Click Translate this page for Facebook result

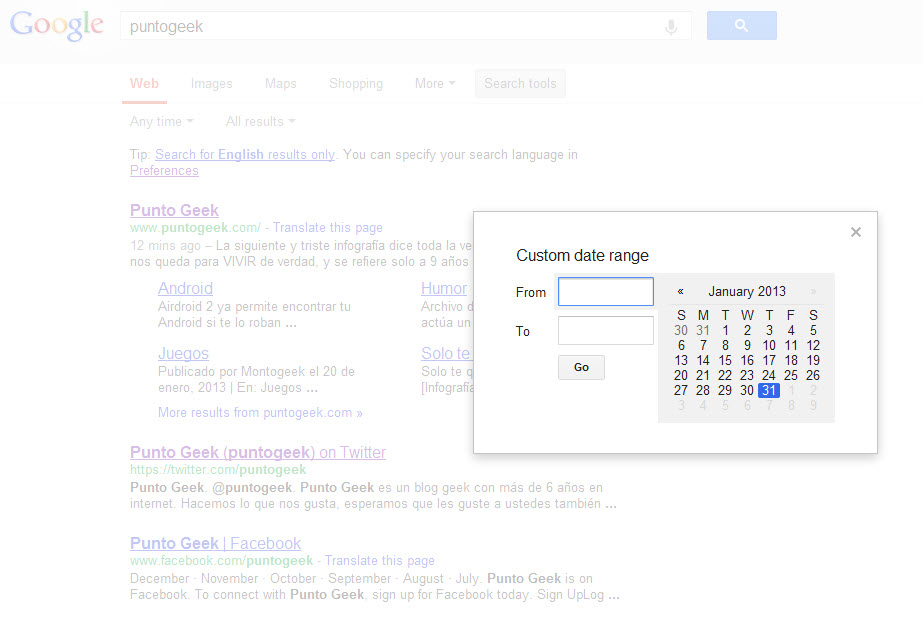(x=380, y=561)
